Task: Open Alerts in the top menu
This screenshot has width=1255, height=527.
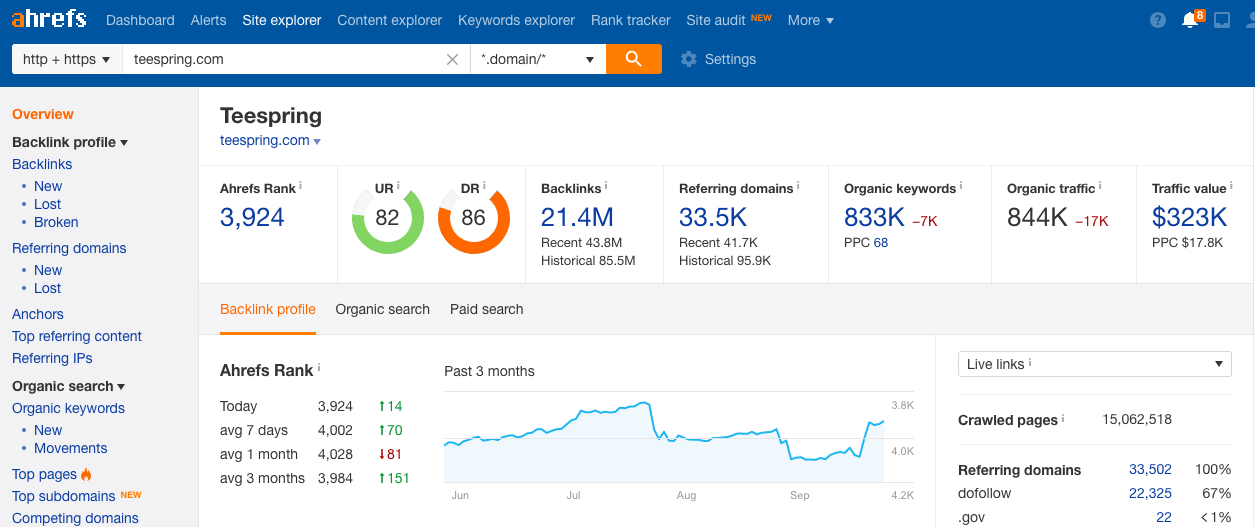Action: click(x=208, y=20)
